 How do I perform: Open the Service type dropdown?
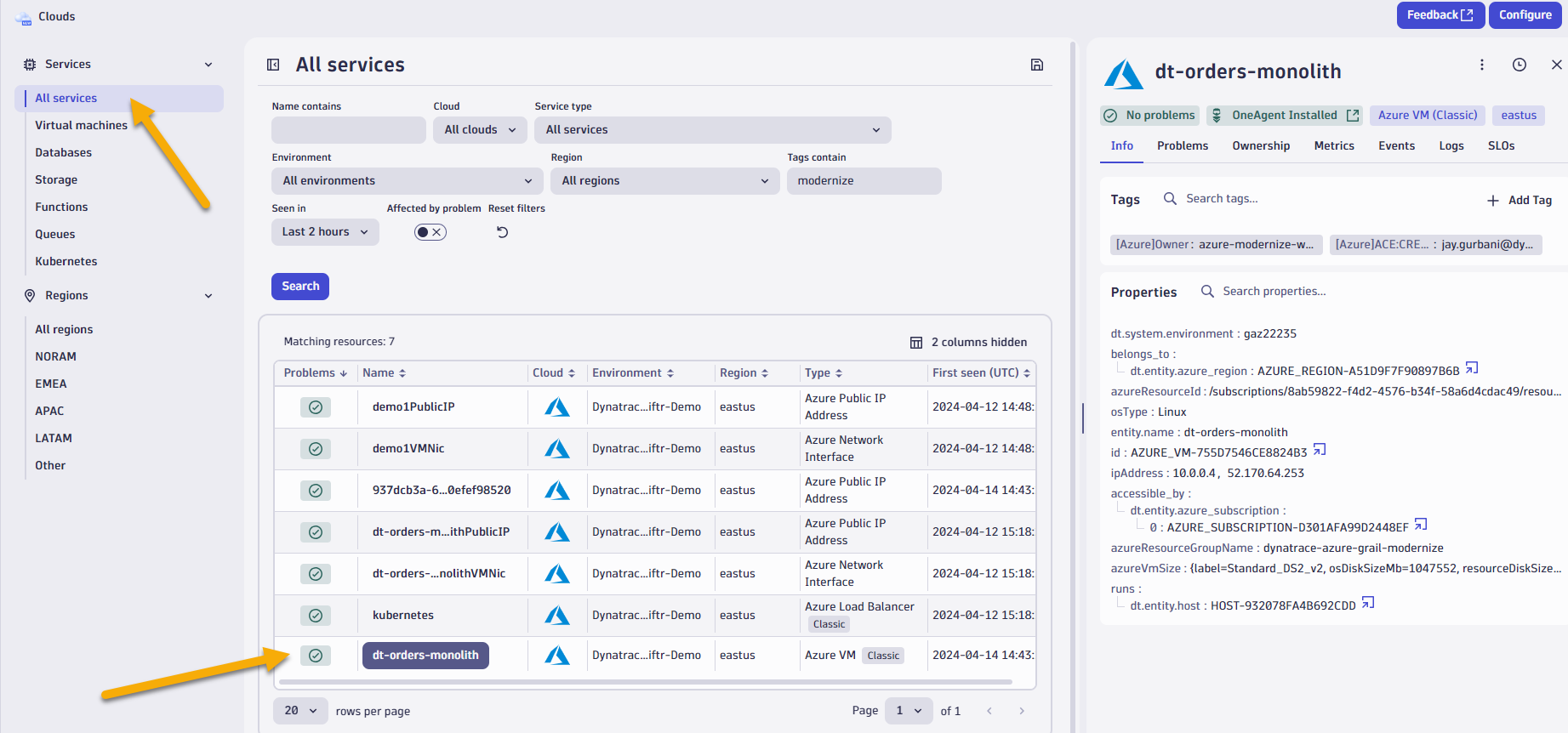(712, 130)
